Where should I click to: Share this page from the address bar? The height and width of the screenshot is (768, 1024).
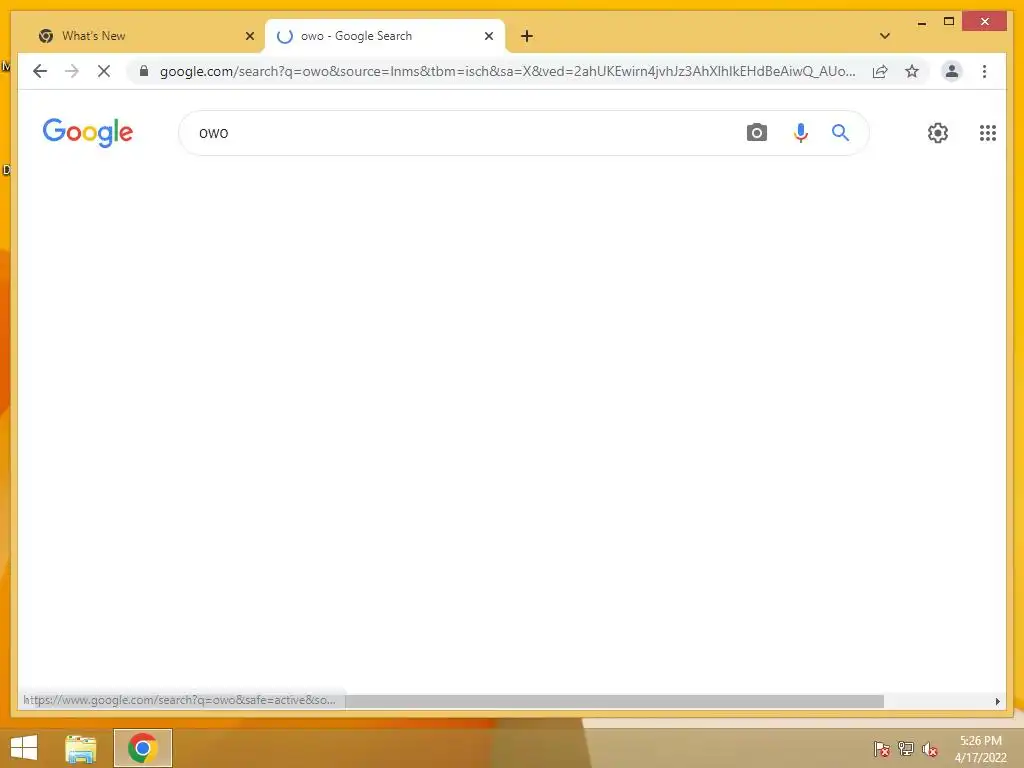coord(880,71)
